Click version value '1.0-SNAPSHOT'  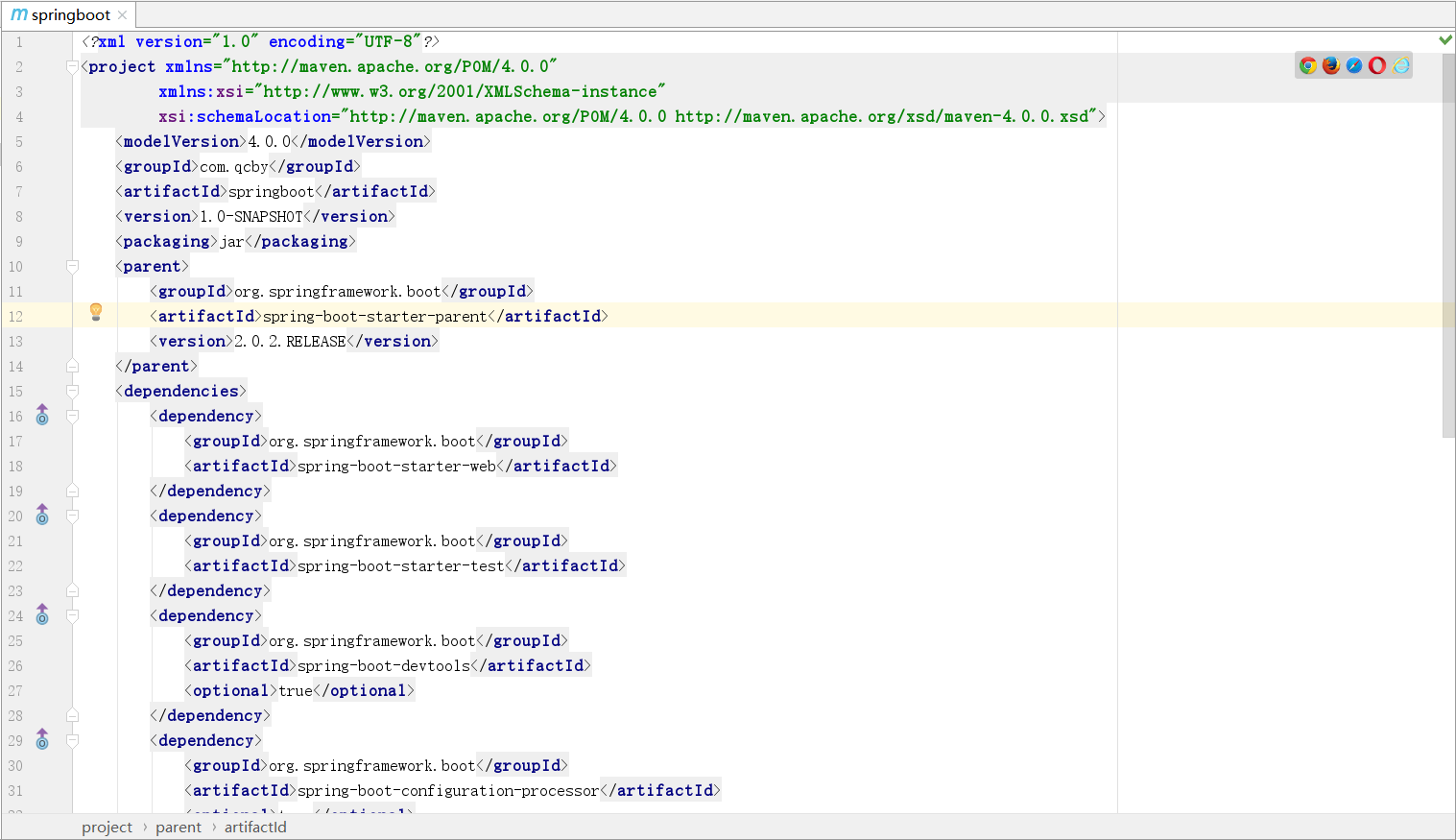[x=251, y=217]
